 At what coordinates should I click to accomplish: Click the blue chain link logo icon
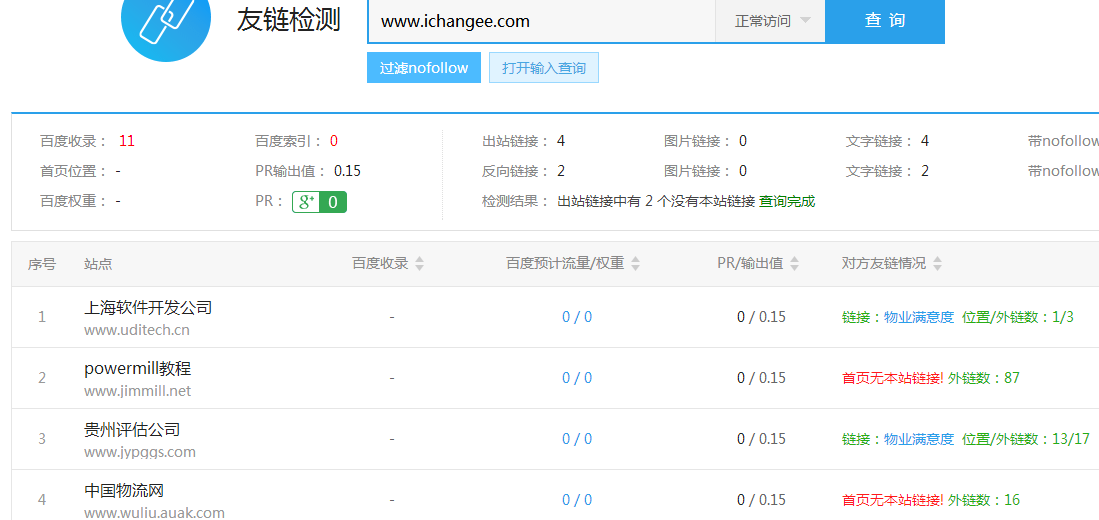[x=165, y=22]
